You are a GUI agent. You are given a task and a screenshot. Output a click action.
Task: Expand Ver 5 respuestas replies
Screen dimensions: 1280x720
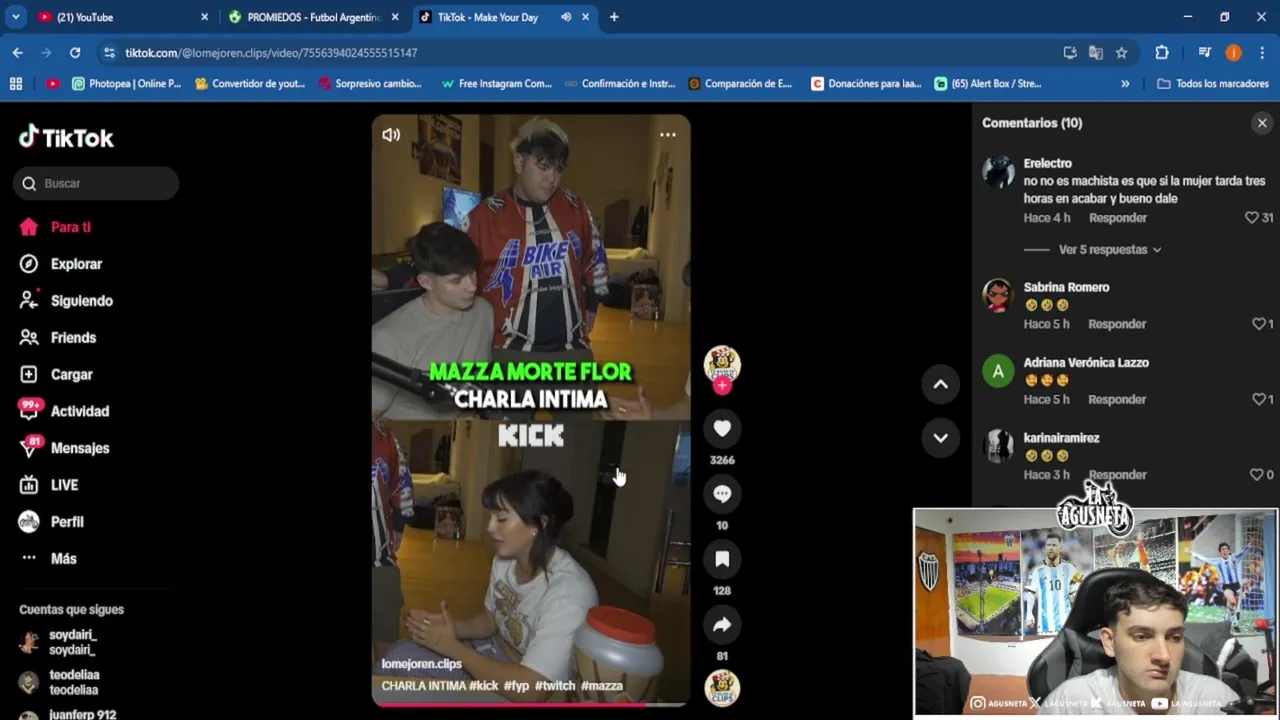[1110, 250]
